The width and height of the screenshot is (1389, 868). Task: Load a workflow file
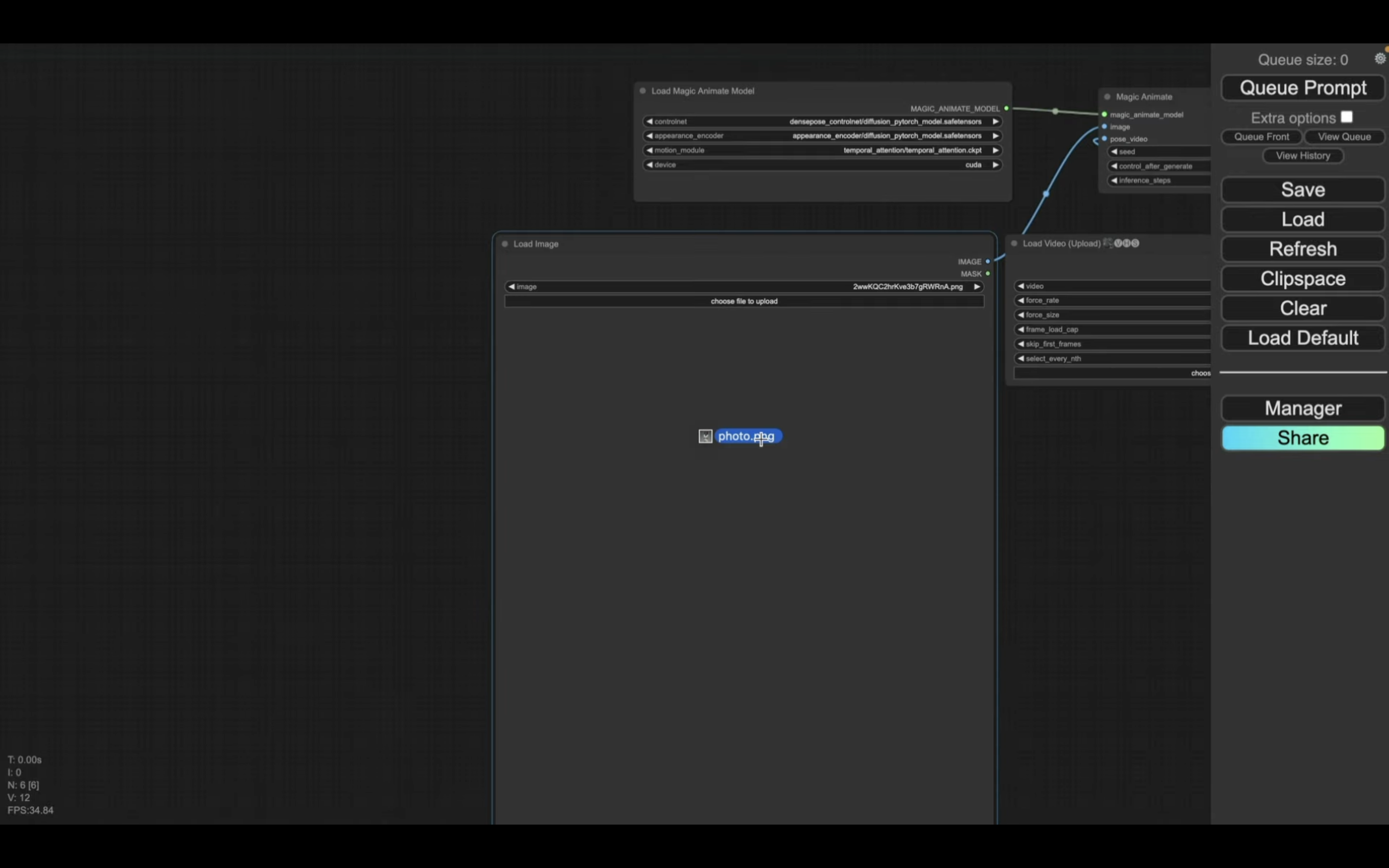pos(1303,219)
